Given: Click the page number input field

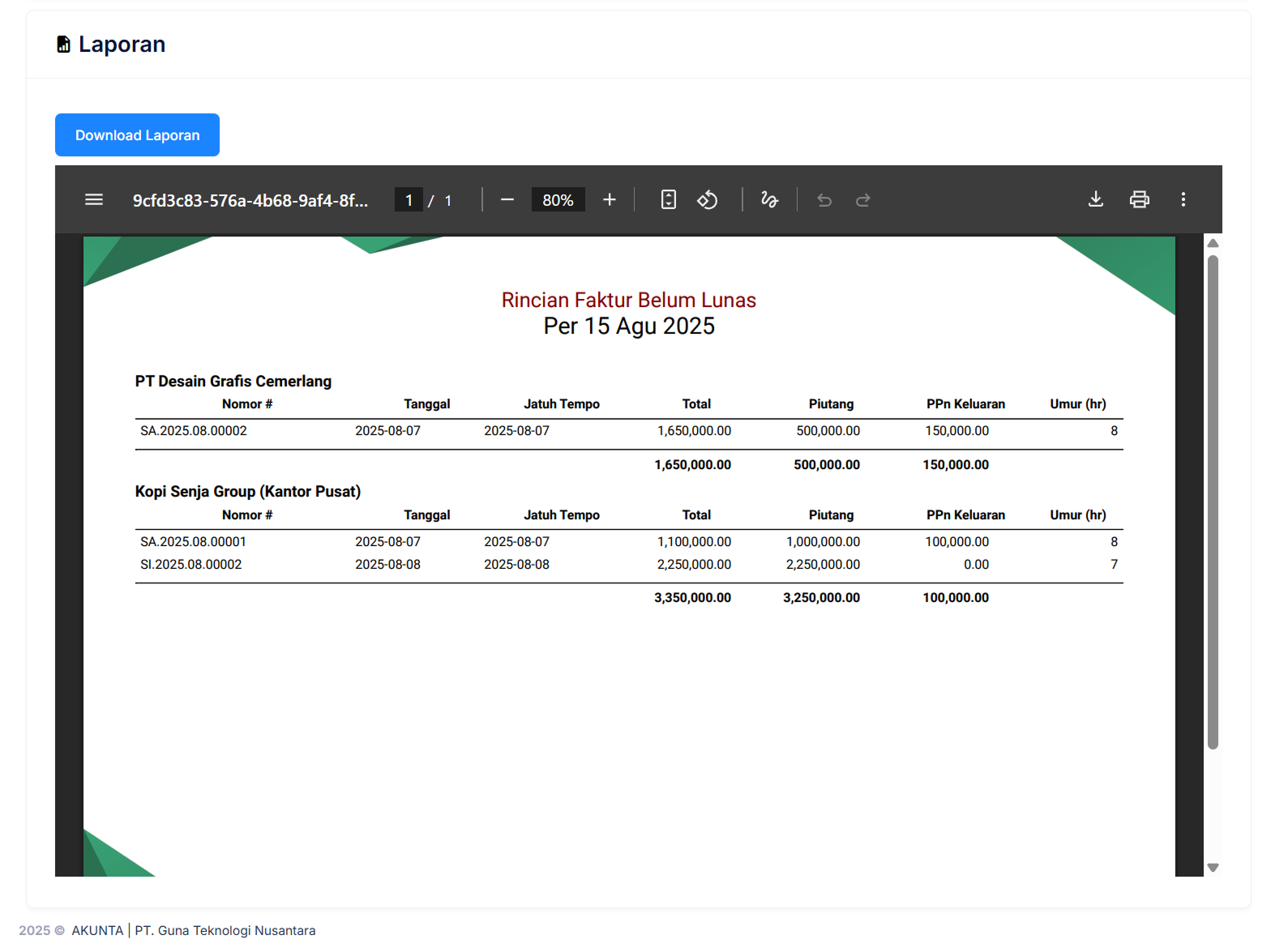Looking at the screenshot, I should coord(409,200).
